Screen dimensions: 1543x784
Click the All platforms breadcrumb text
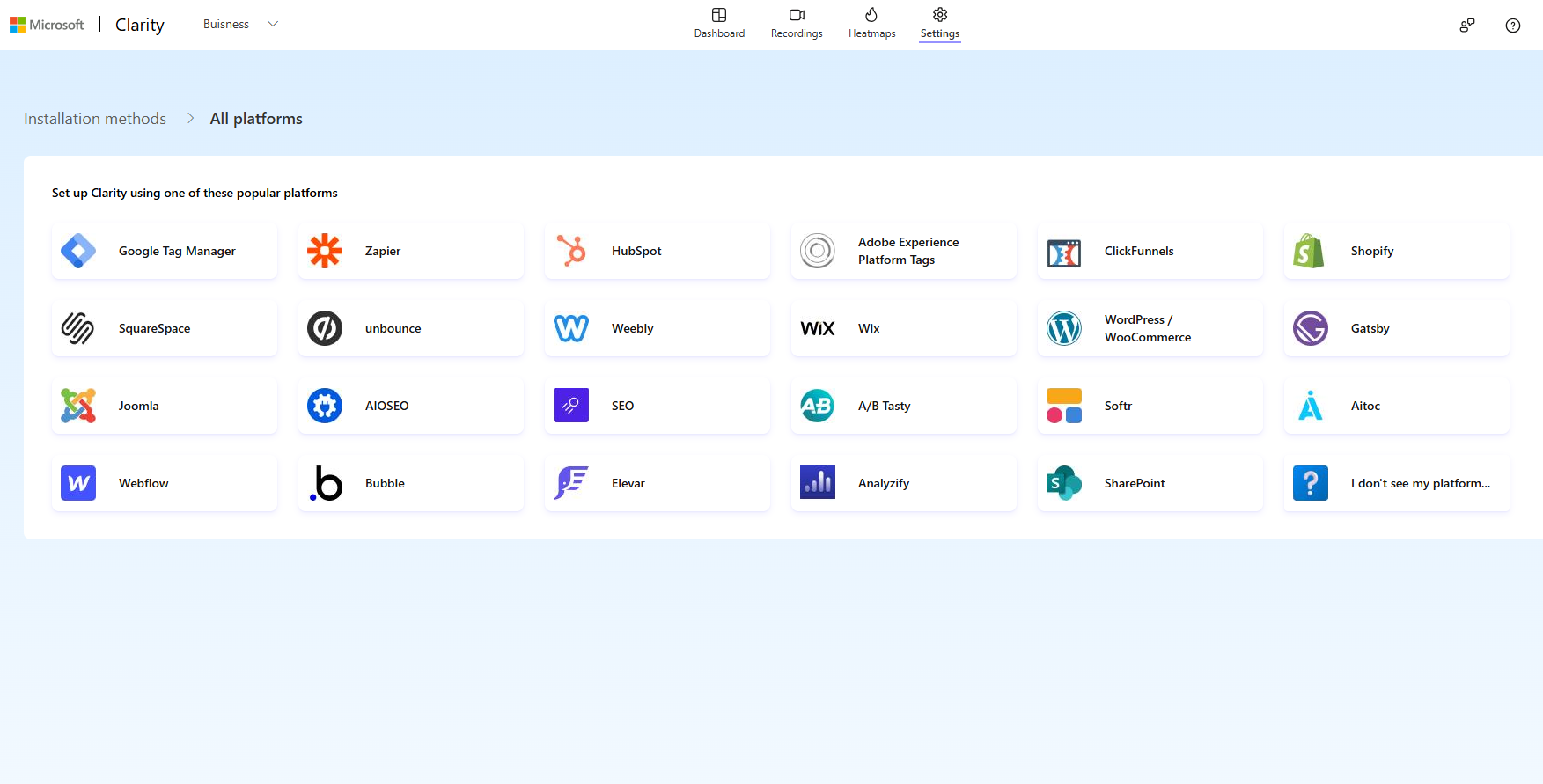tap(256, 119)
